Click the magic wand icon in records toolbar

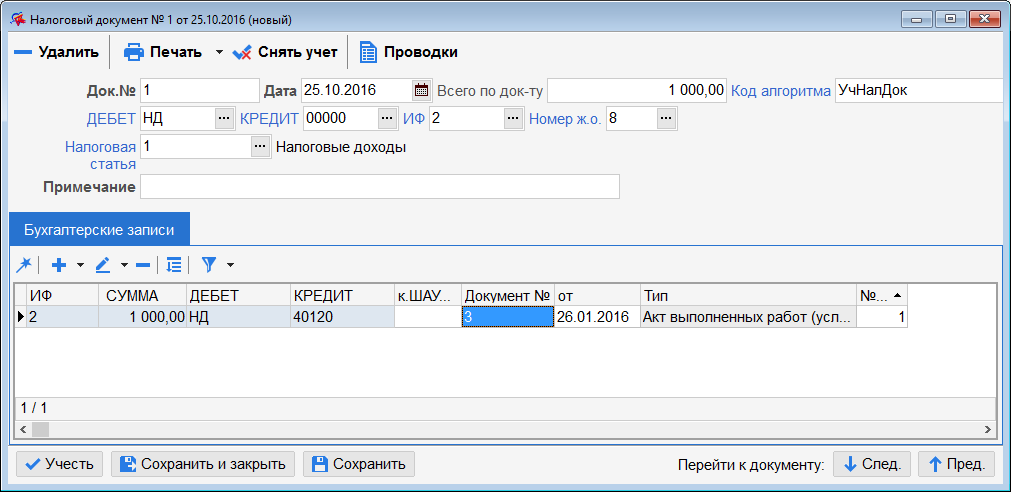(x=23, y=264)
